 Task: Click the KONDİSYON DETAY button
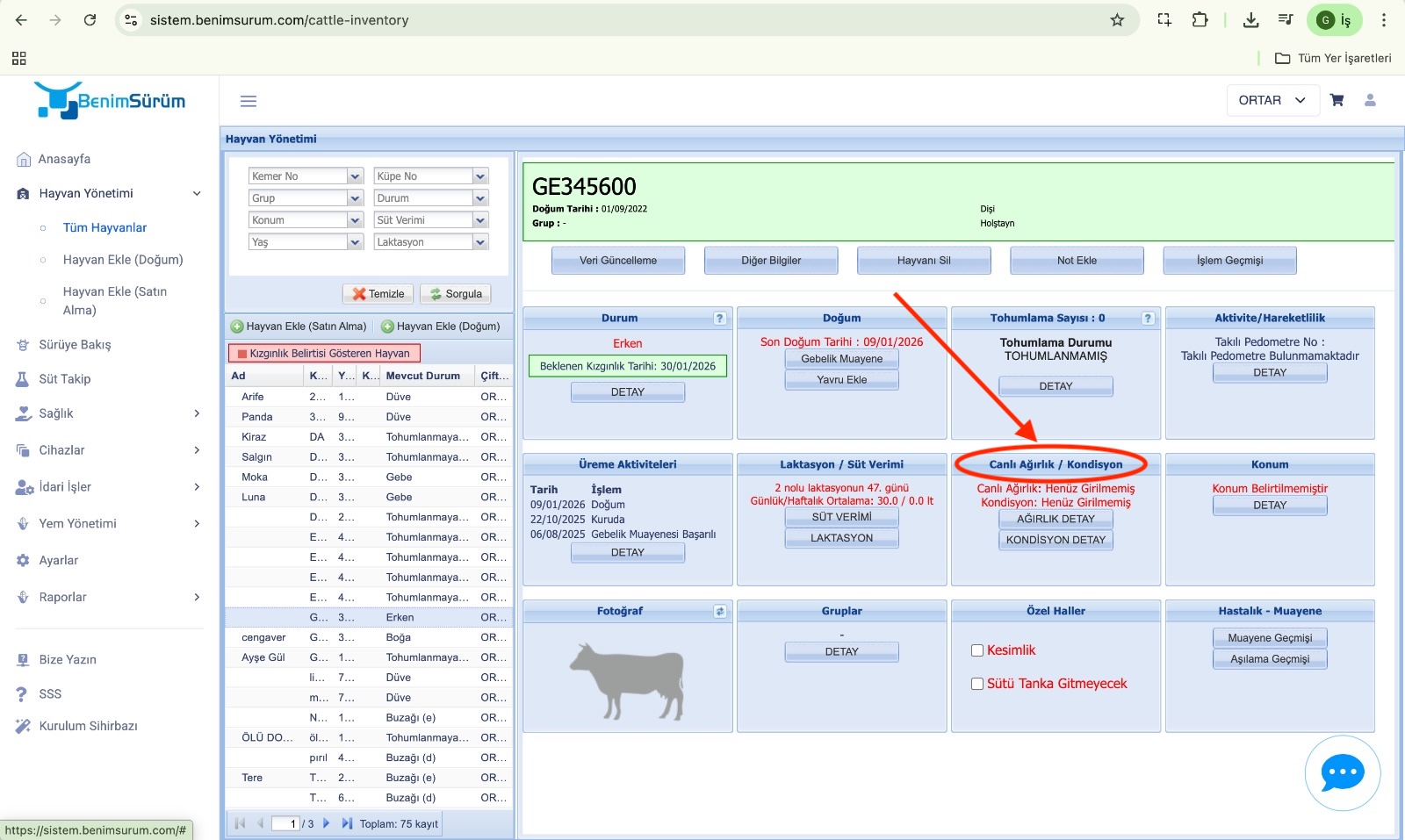1056,540
